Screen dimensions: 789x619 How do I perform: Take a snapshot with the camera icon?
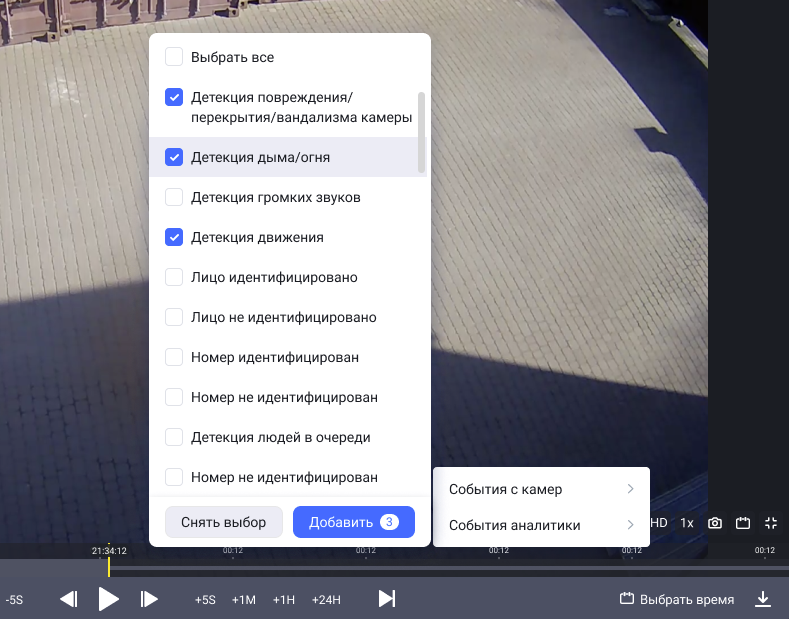[715, 523]
